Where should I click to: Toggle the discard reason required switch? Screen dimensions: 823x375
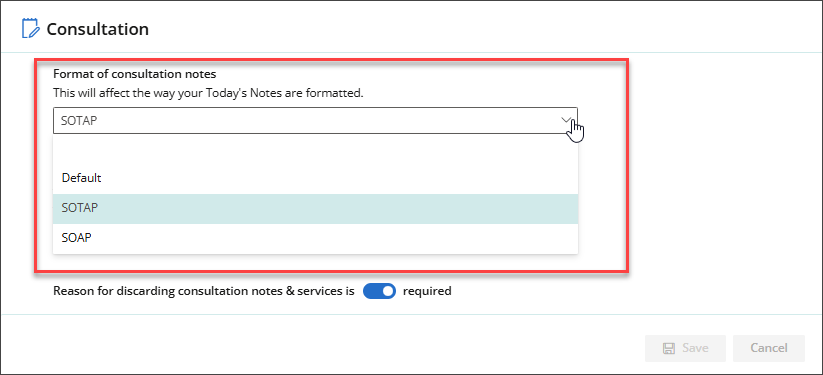(379, 291)
